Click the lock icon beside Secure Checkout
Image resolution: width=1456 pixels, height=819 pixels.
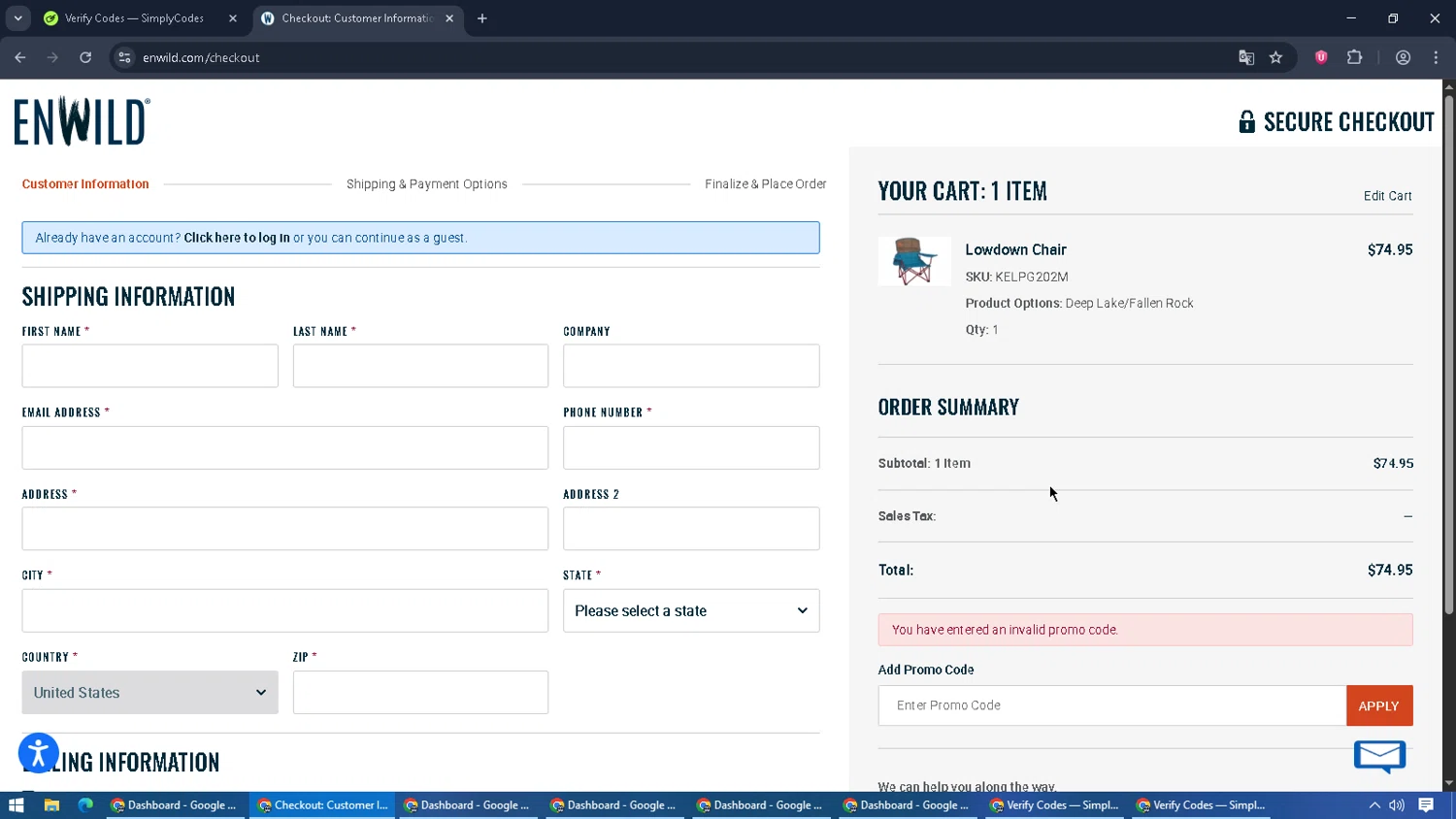(x=1246, y=121)
